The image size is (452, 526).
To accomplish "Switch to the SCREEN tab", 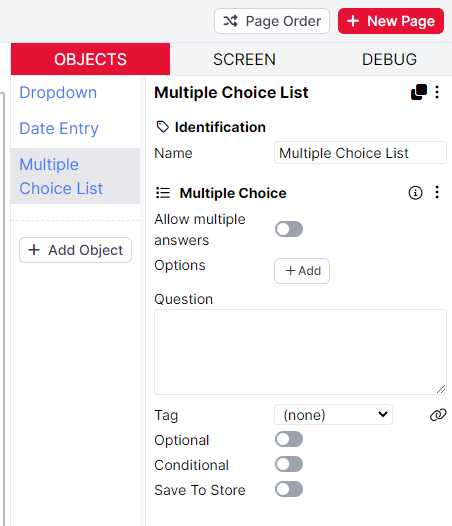I will [244, 59].
